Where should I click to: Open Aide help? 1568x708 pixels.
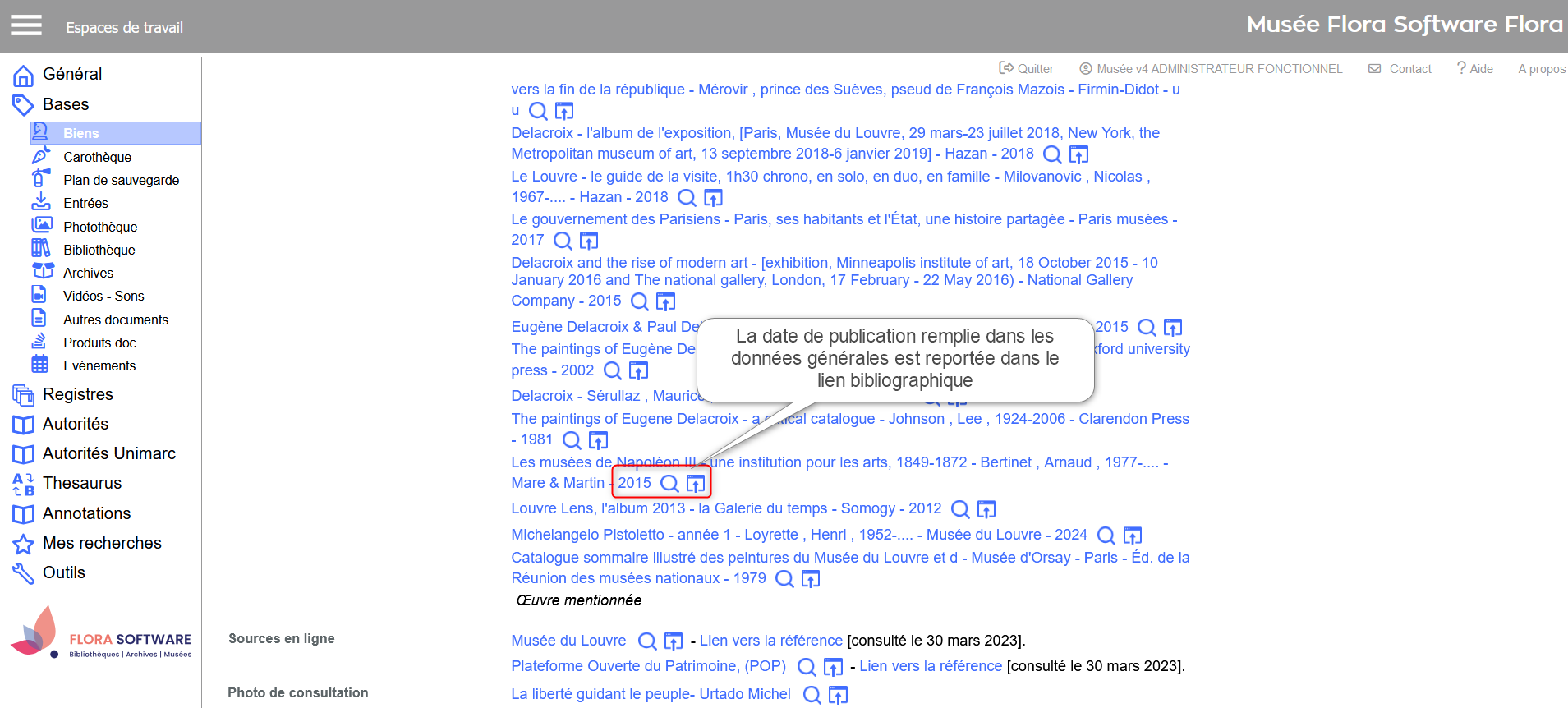click(1475, 69)
